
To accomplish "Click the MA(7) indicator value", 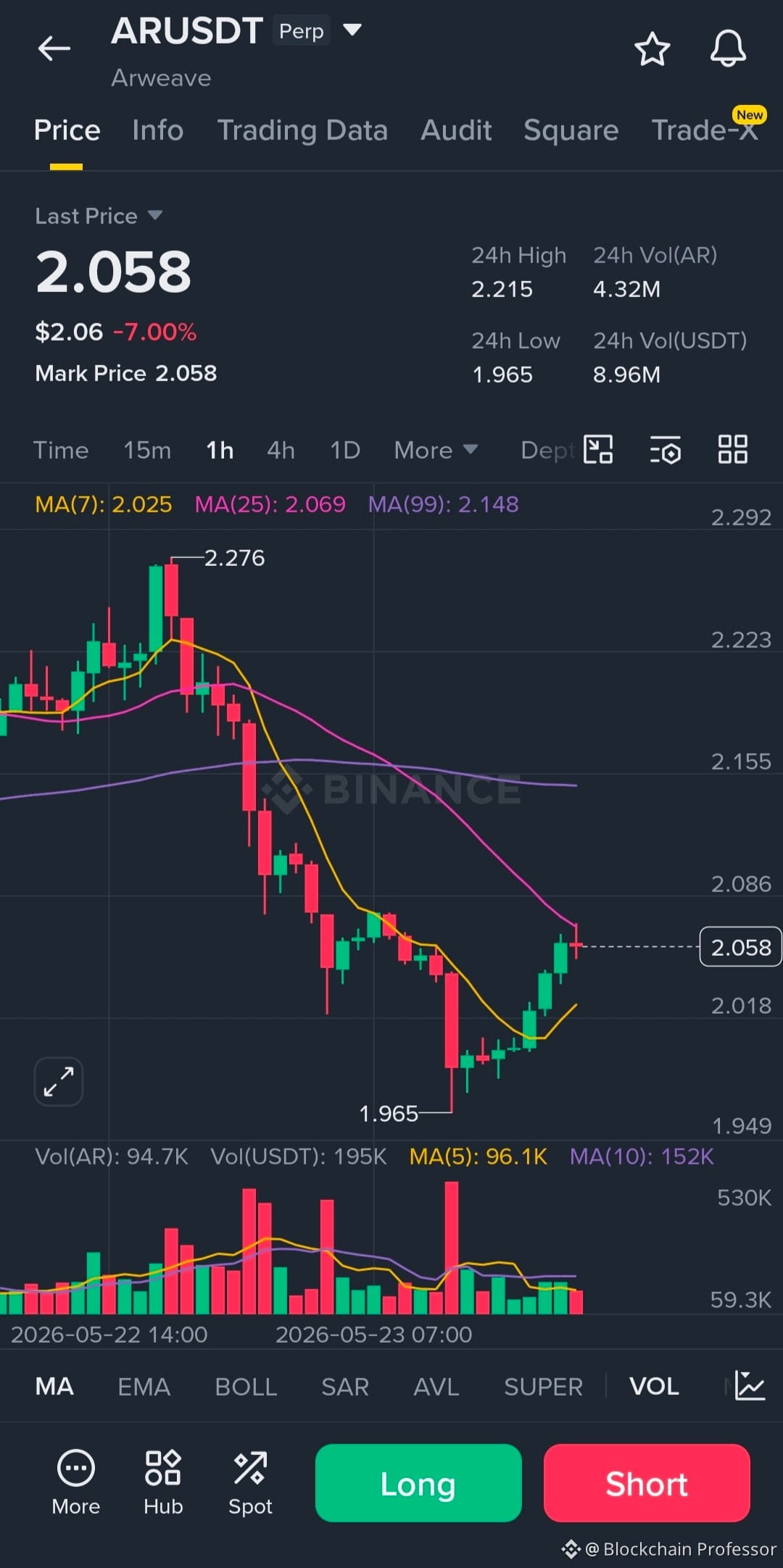I will (x=104, y=504).
